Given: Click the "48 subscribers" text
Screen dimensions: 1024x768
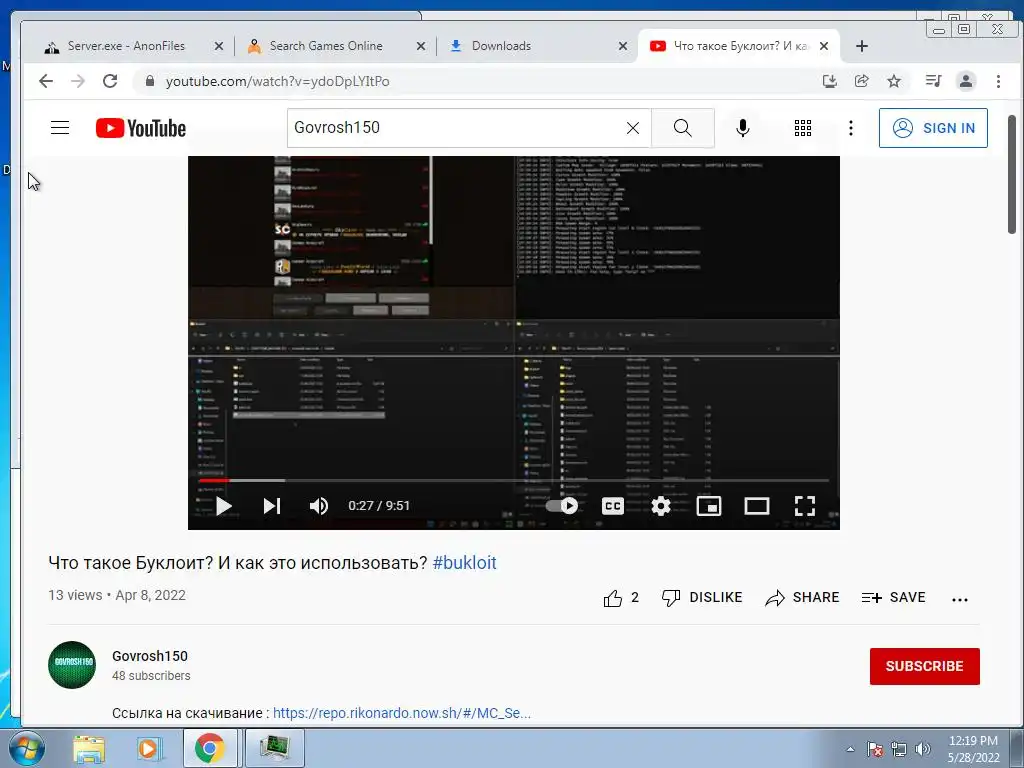Looking at the screenshot, I should pos(151,676).
